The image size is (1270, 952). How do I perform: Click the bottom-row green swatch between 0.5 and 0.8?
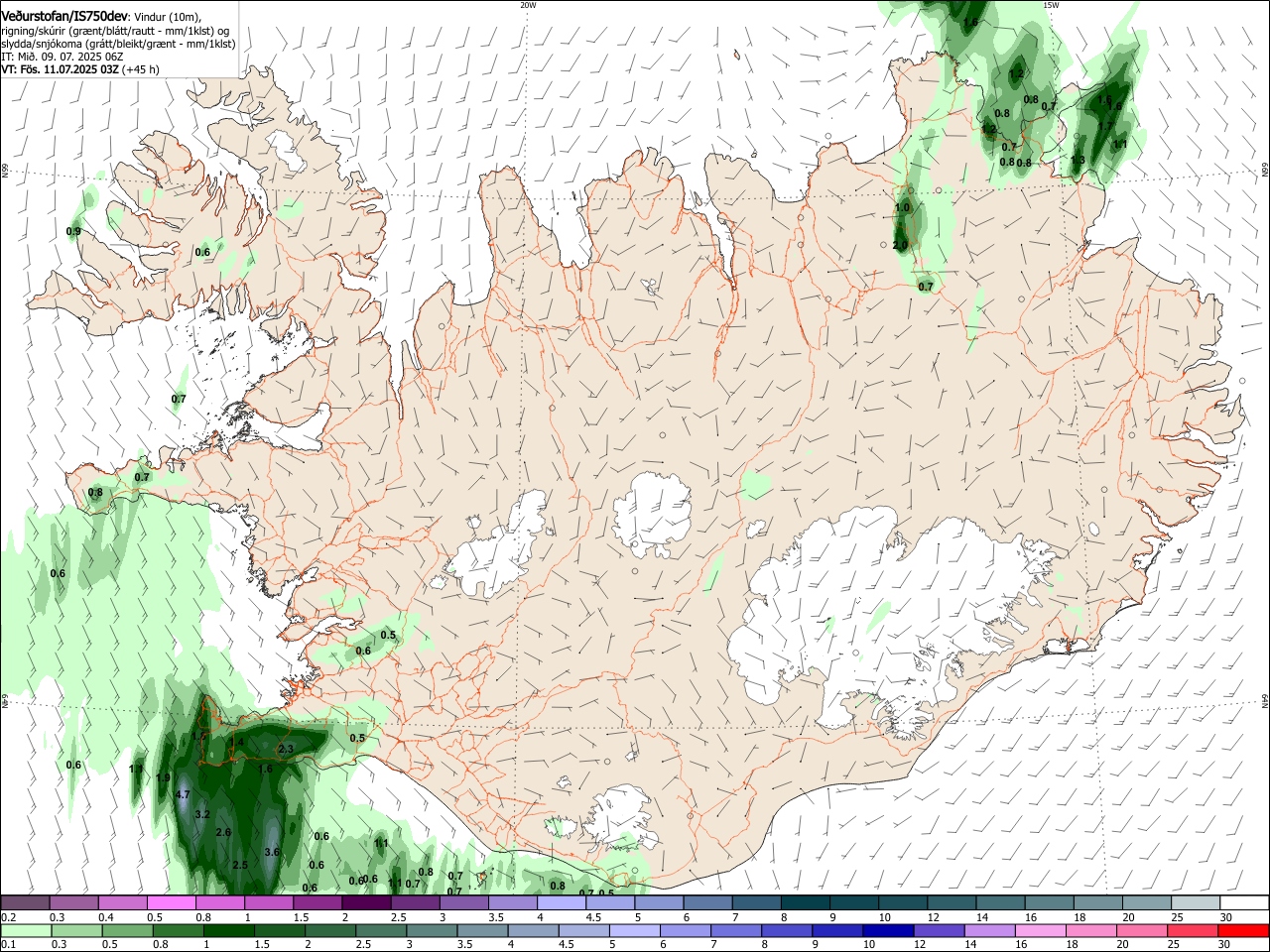pos(127,930)
